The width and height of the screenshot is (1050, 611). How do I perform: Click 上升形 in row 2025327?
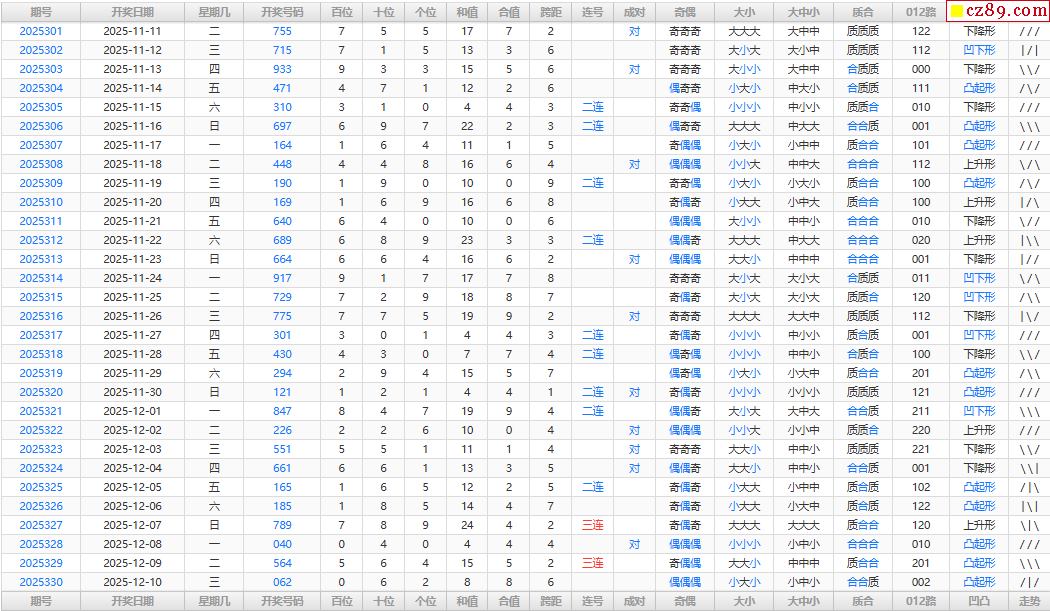tap(979, 525)
